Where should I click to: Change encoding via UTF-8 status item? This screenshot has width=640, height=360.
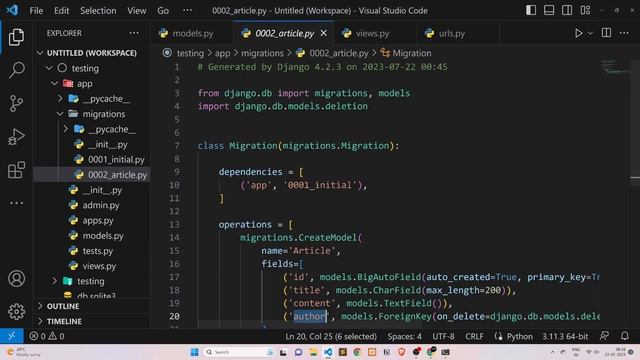point(443,336)
